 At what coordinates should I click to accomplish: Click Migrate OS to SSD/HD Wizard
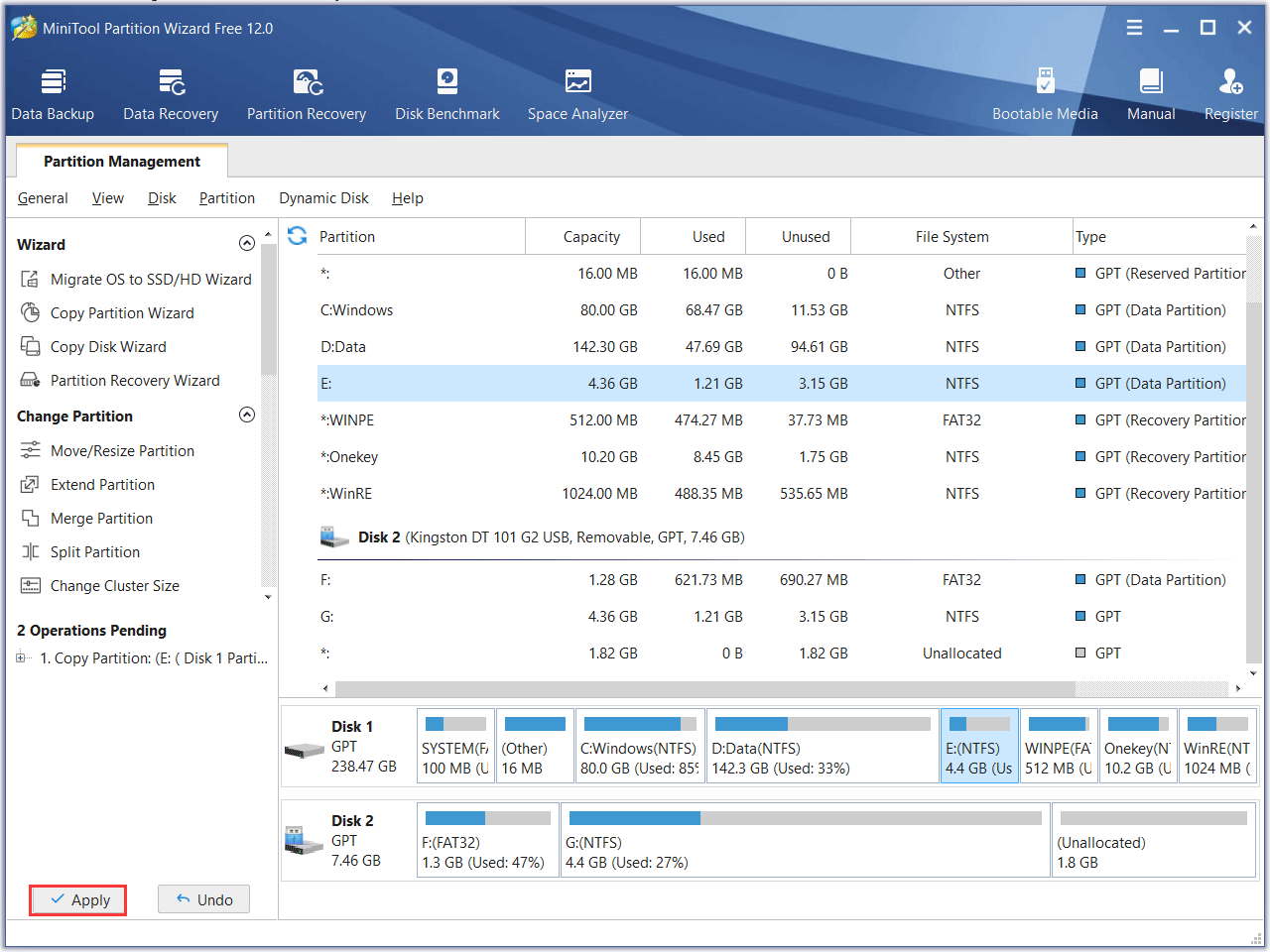[151, 280]
